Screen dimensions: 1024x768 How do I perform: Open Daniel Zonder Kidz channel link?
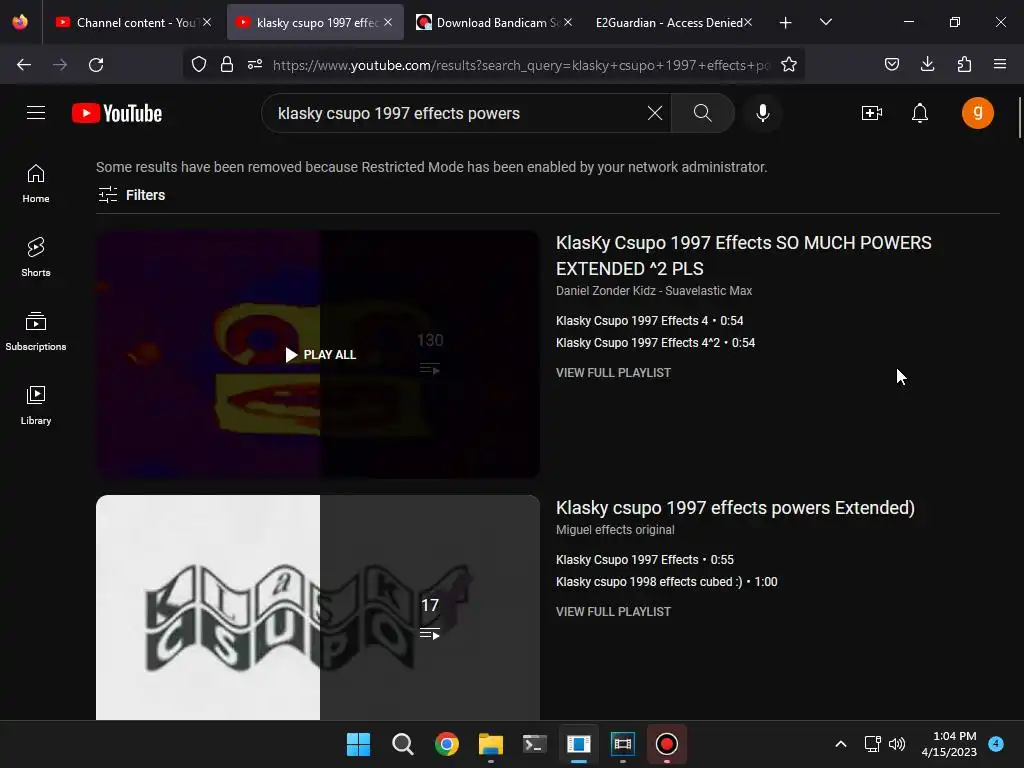654,291
